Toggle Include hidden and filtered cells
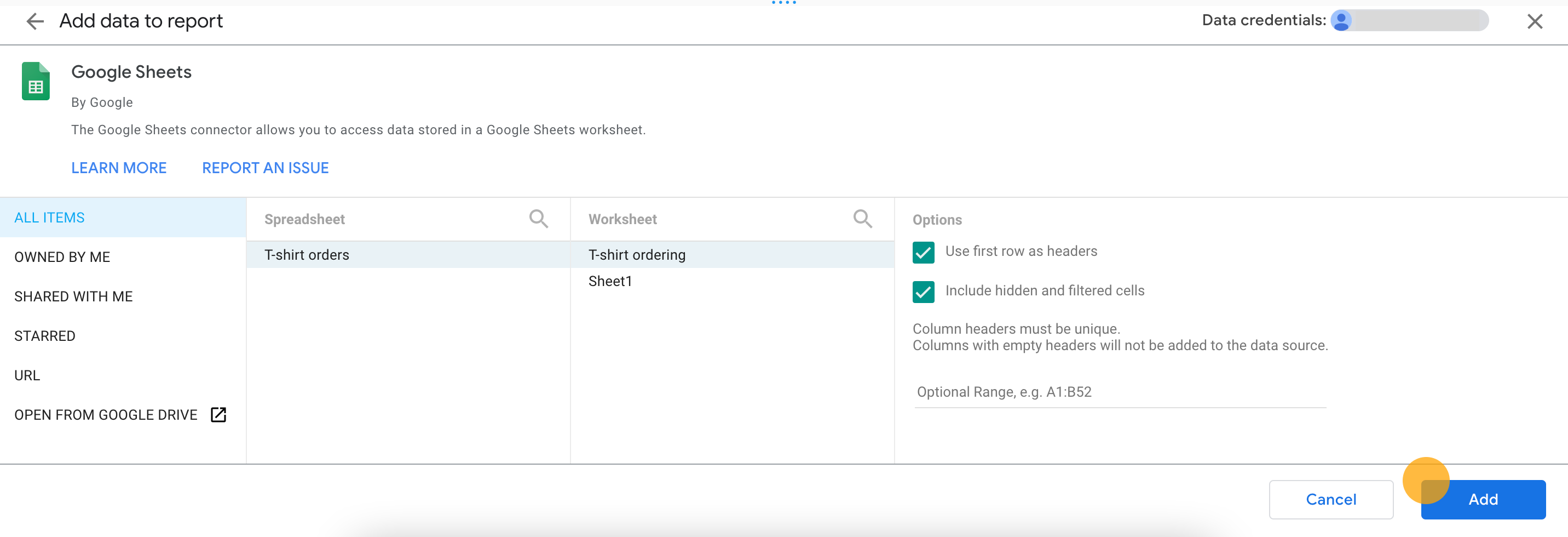Screen dimensions: 1568x537 pos(923,292)
